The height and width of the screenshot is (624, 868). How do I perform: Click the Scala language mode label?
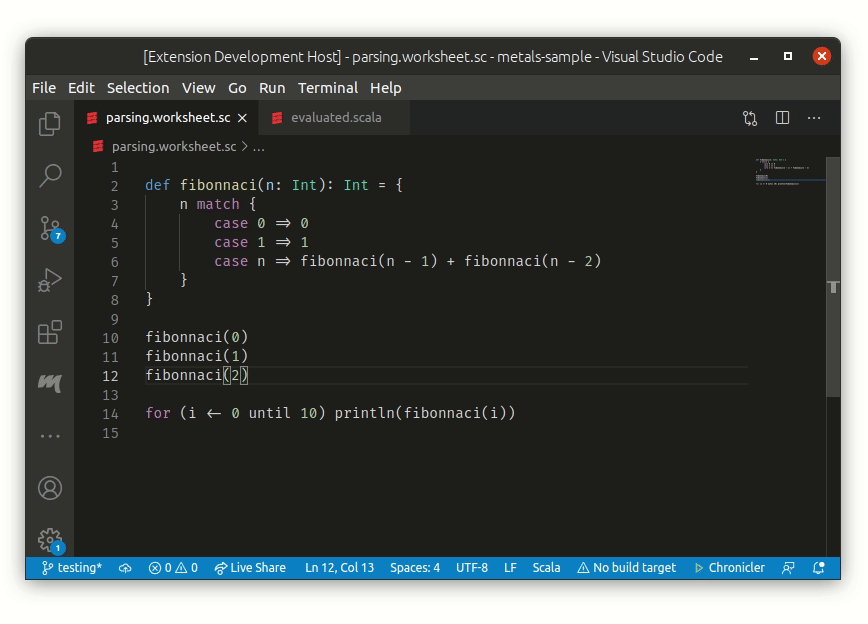546,567
